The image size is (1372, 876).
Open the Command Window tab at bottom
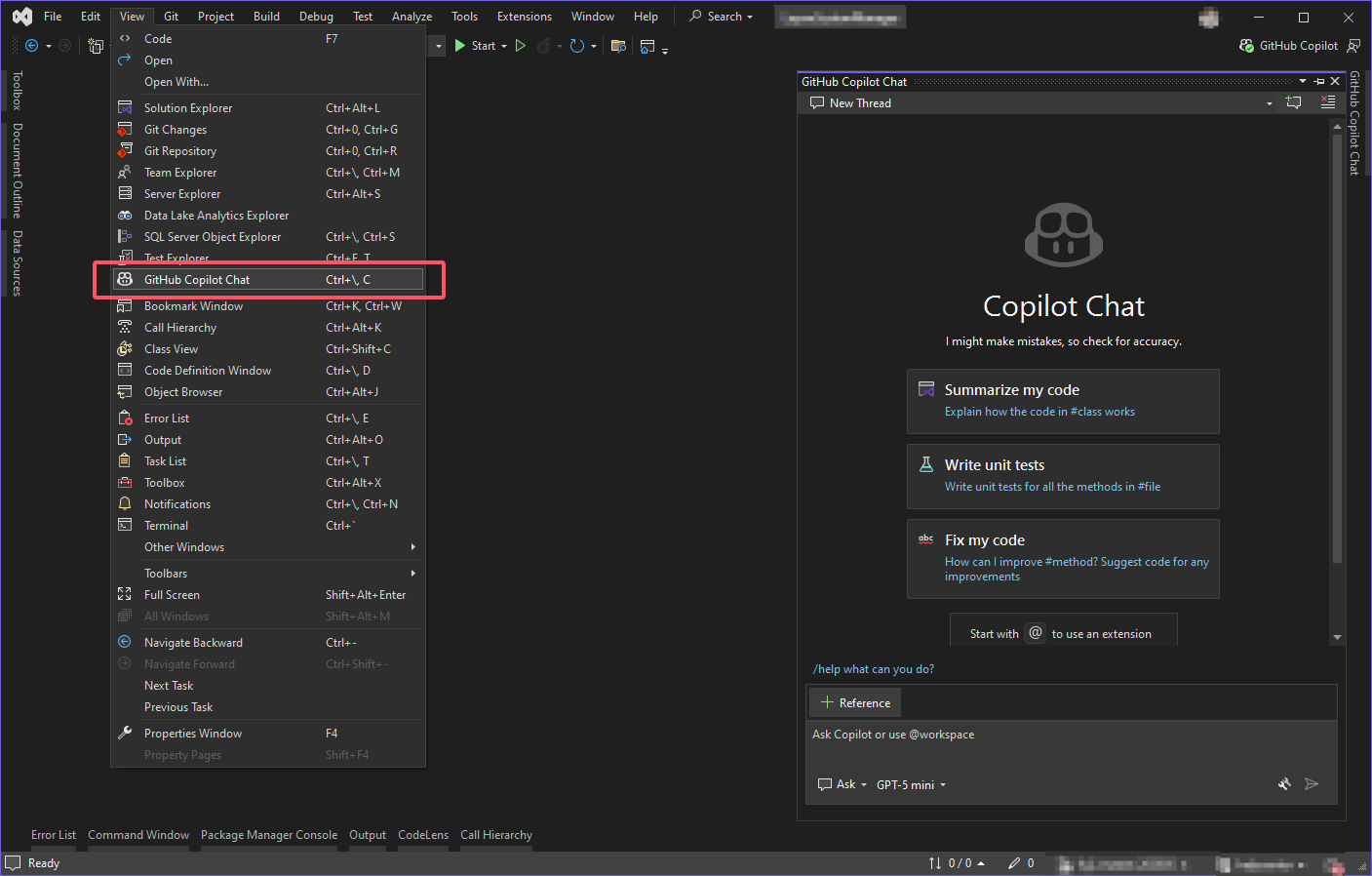click(138, 835)
